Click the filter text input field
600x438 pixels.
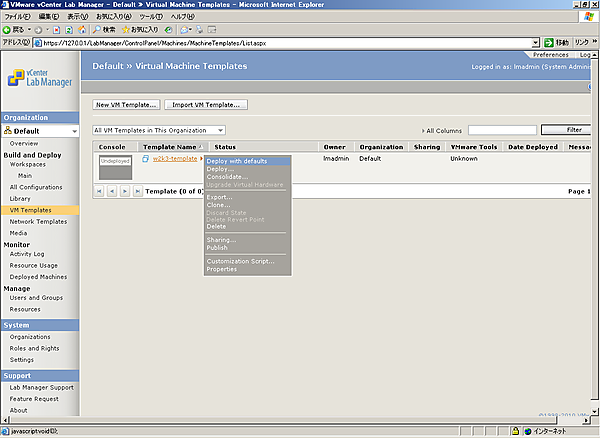tap(501, 130)
